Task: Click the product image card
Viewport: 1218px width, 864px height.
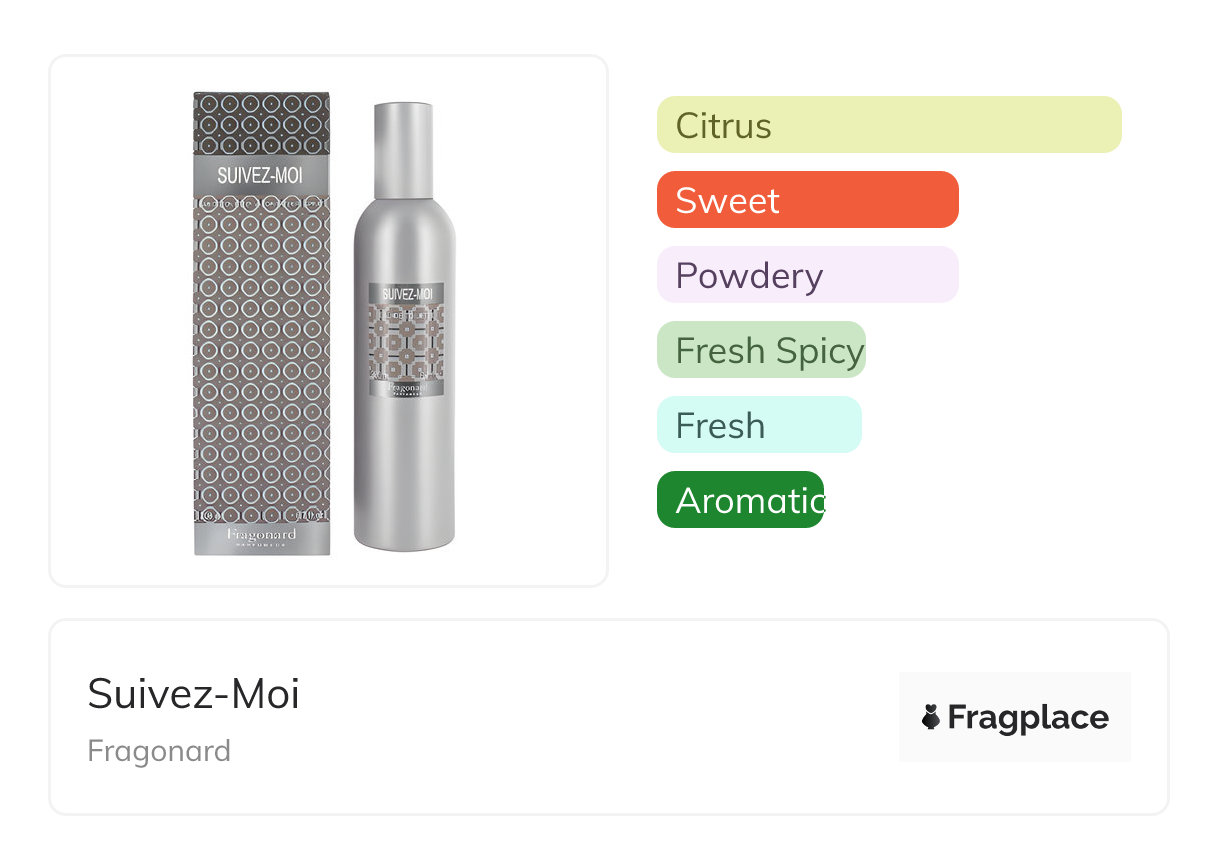Action: pos(329,321)
